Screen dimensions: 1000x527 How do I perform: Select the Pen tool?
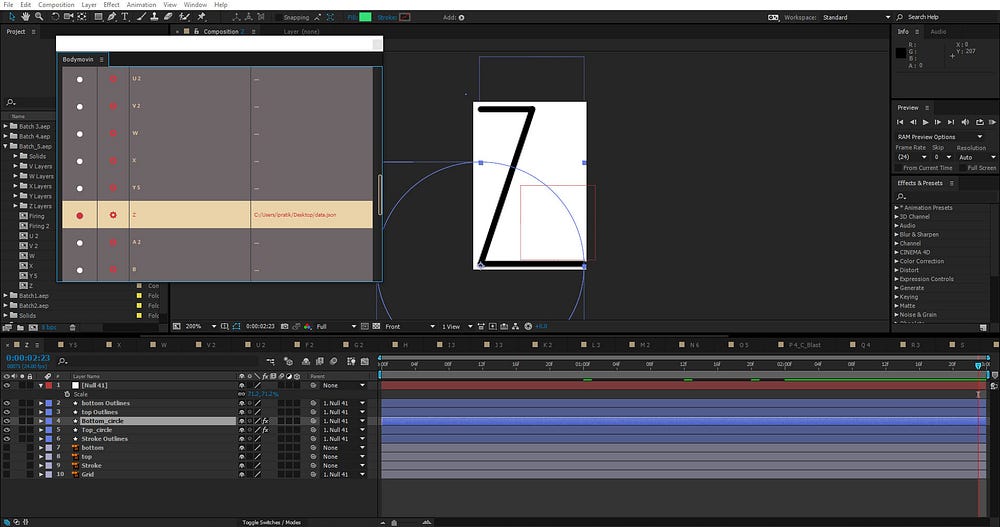pos(112,17)
